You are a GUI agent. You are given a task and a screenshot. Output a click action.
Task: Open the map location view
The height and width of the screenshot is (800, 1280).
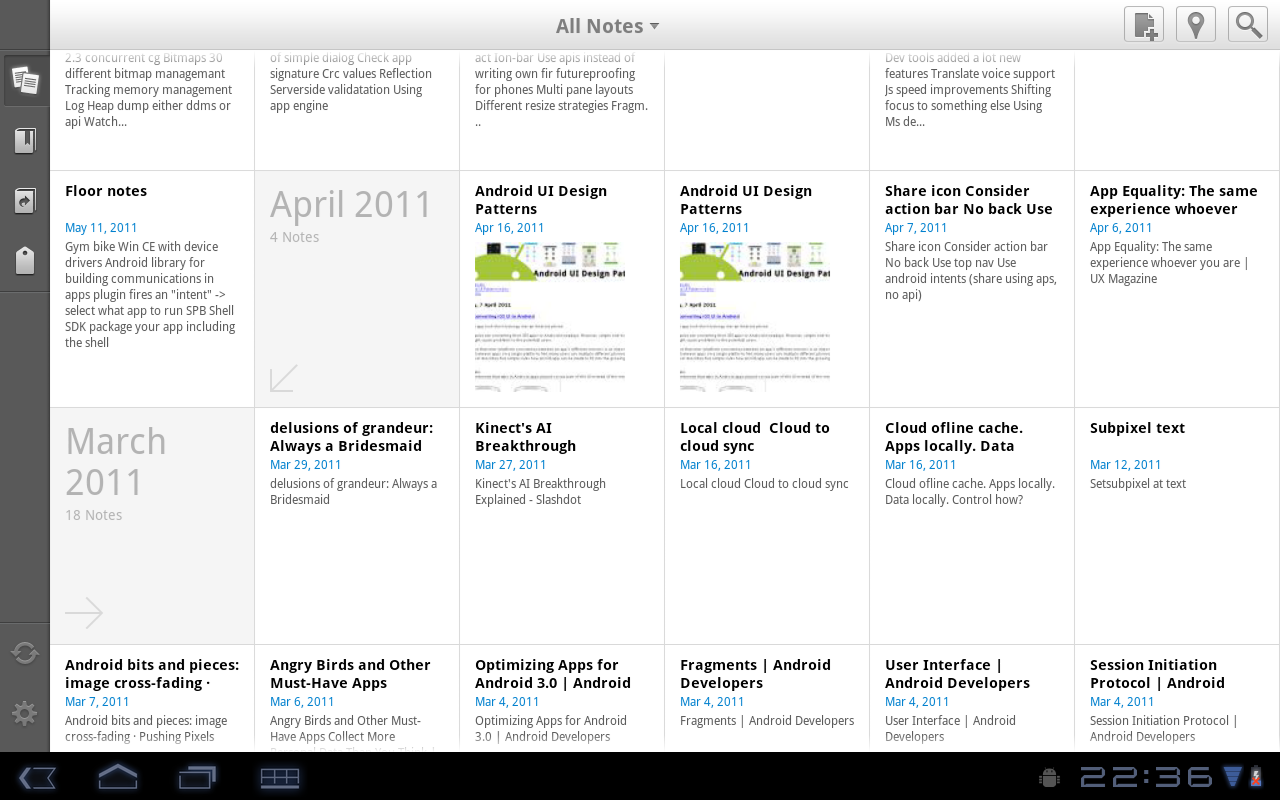pyautogui.click(x=1196, y=24)
